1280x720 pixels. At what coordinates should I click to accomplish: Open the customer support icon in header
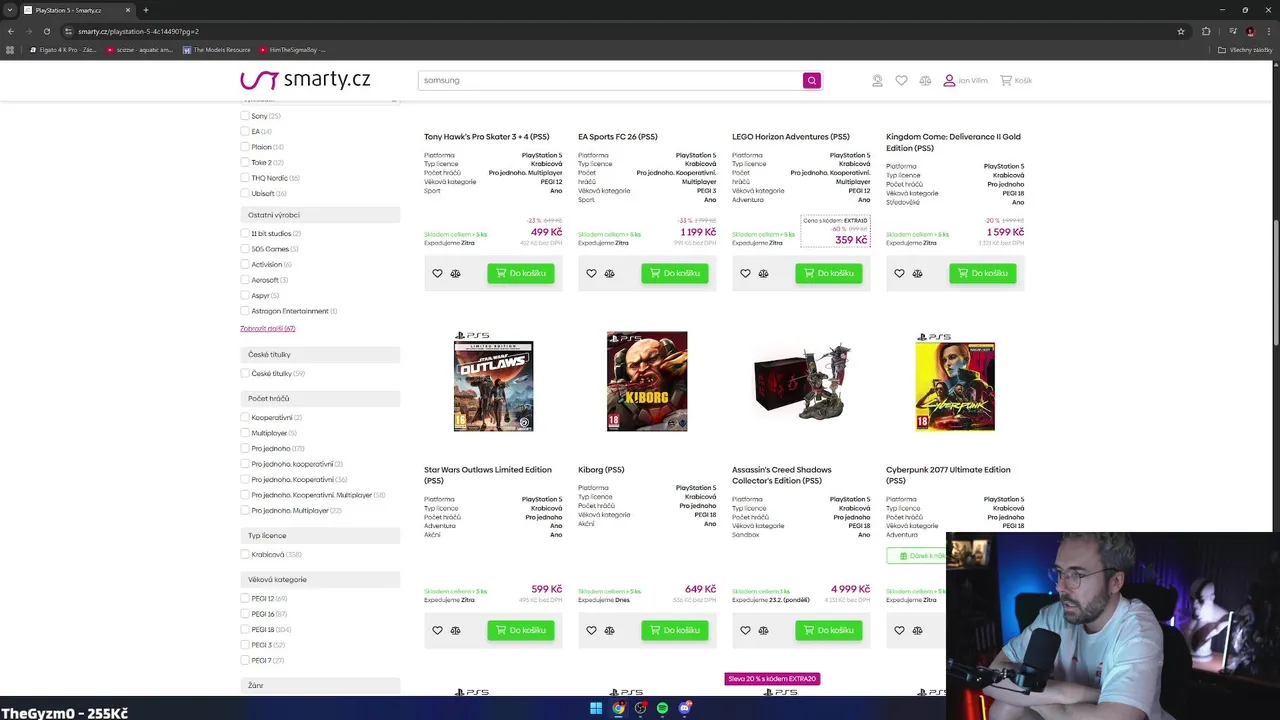877,80
